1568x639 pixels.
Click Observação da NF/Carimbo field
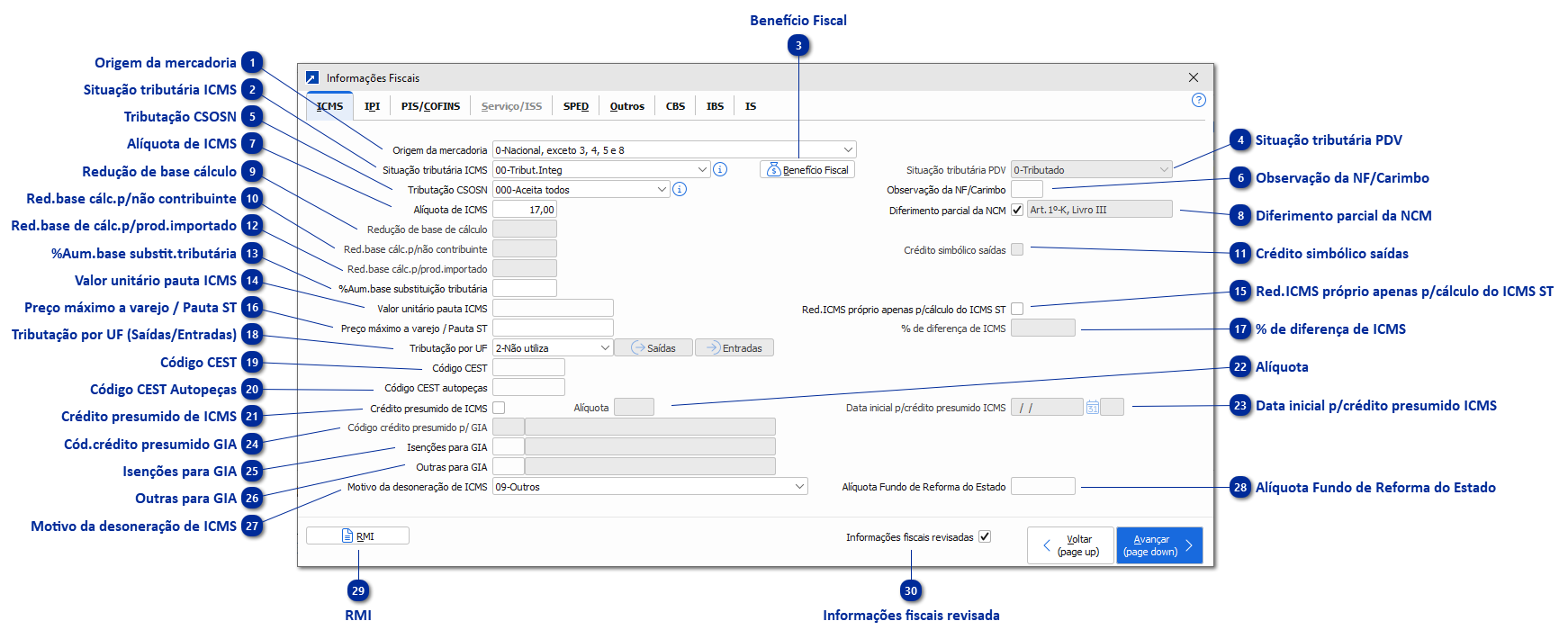tap(1027, 189)
